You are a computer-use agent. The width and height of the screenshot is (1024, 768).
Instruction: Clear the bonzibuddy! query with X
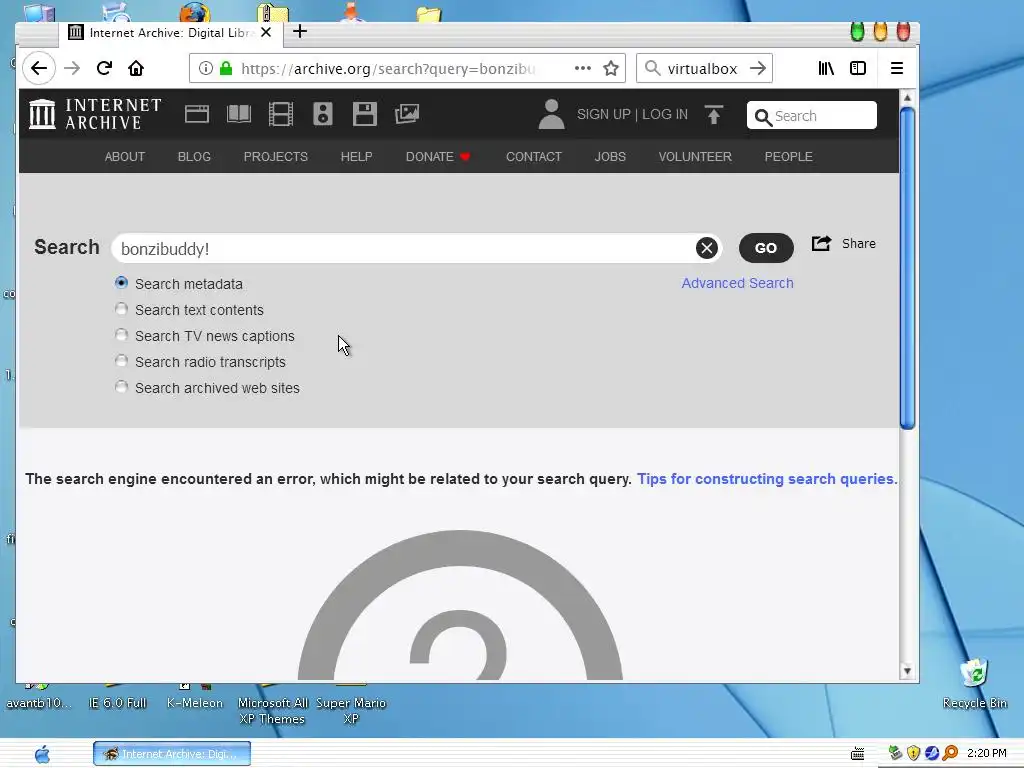click(707, 248)
